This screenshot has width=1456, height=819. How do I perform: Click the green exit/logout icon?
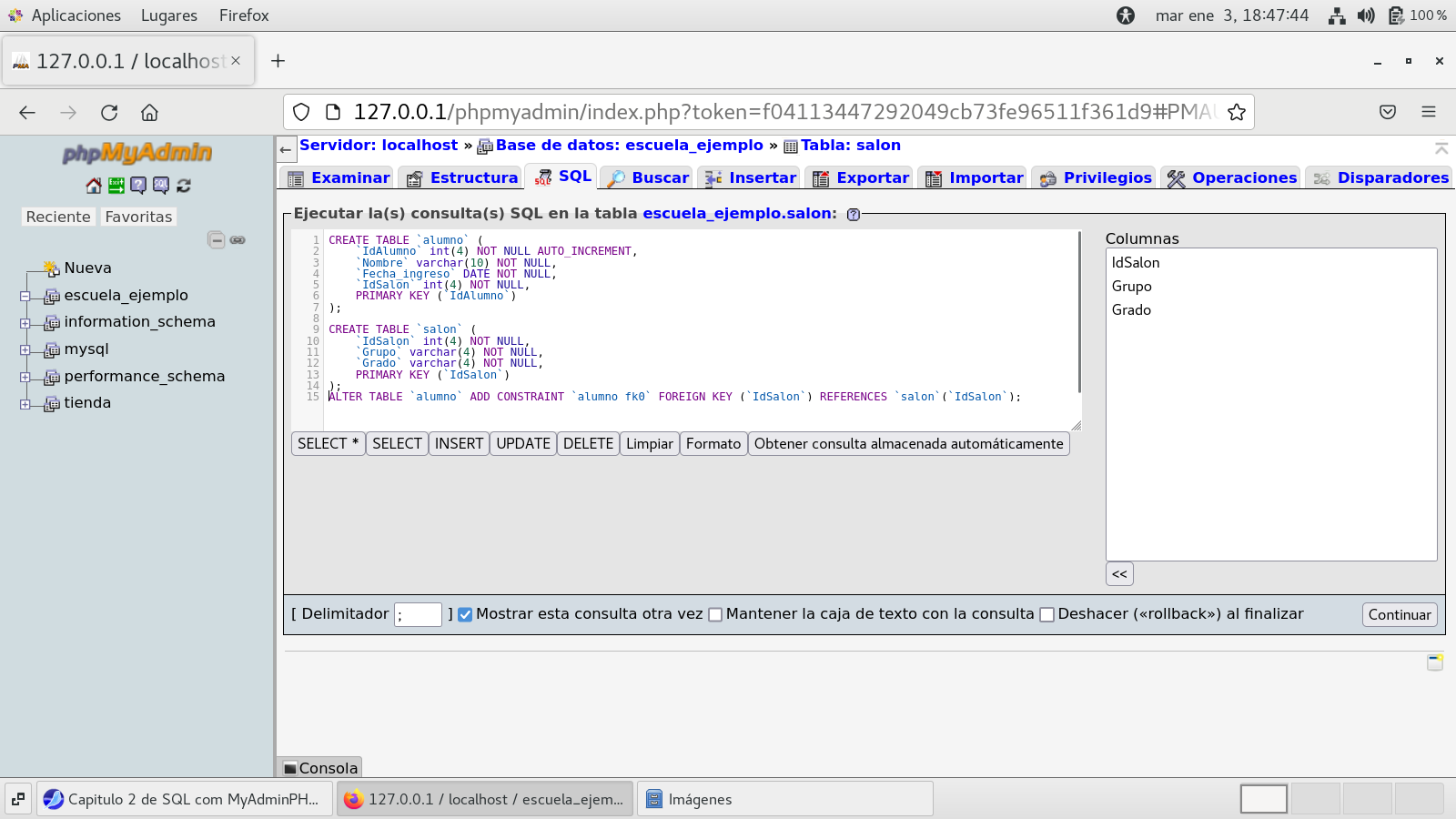pos(116,186)
